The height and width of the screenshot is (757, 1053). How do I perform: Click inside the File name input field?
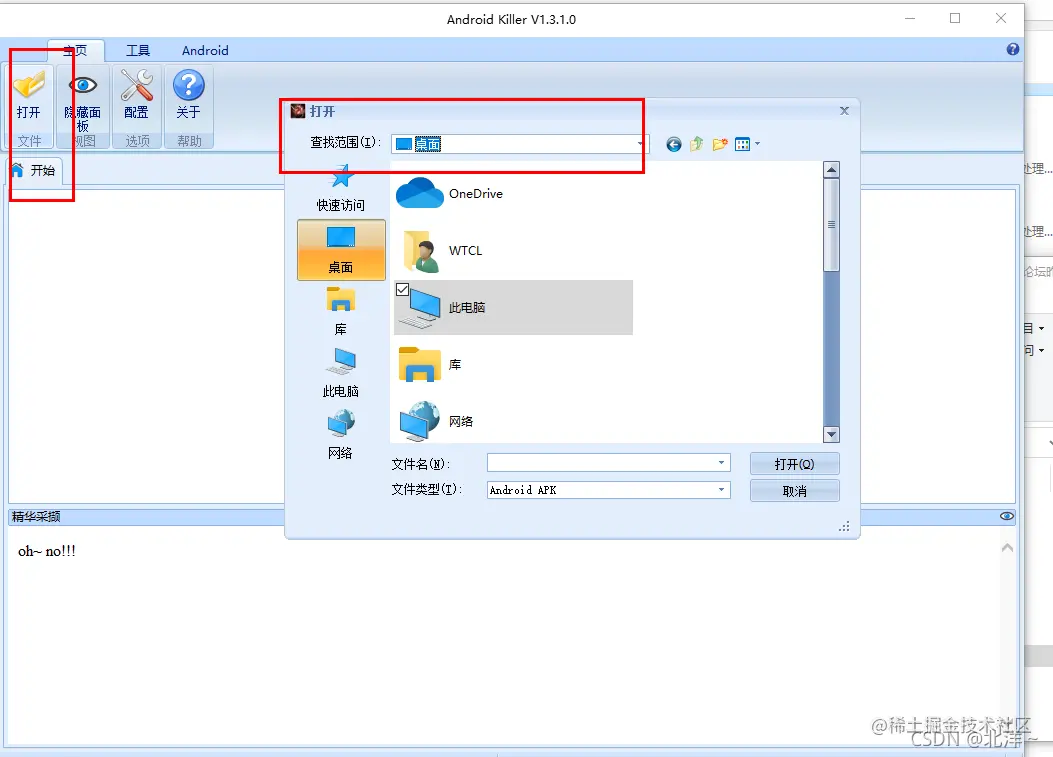[608, 463]
